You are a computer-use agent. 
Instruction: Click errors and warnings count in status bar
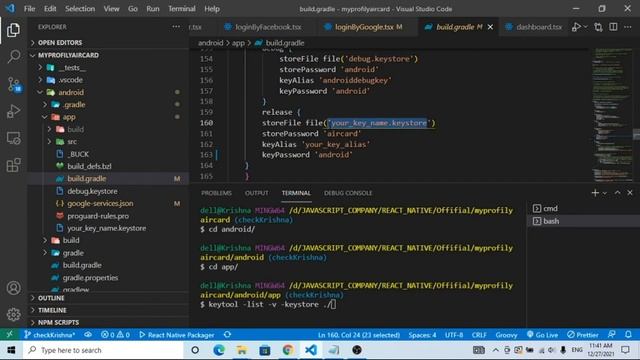(x=115, y=335)
